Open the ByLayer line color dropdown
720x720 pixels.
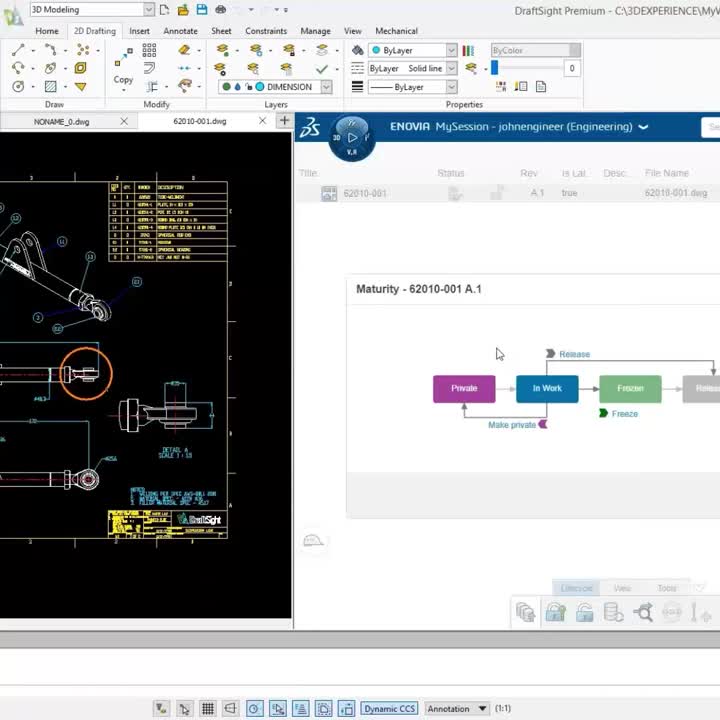point(452,50)
